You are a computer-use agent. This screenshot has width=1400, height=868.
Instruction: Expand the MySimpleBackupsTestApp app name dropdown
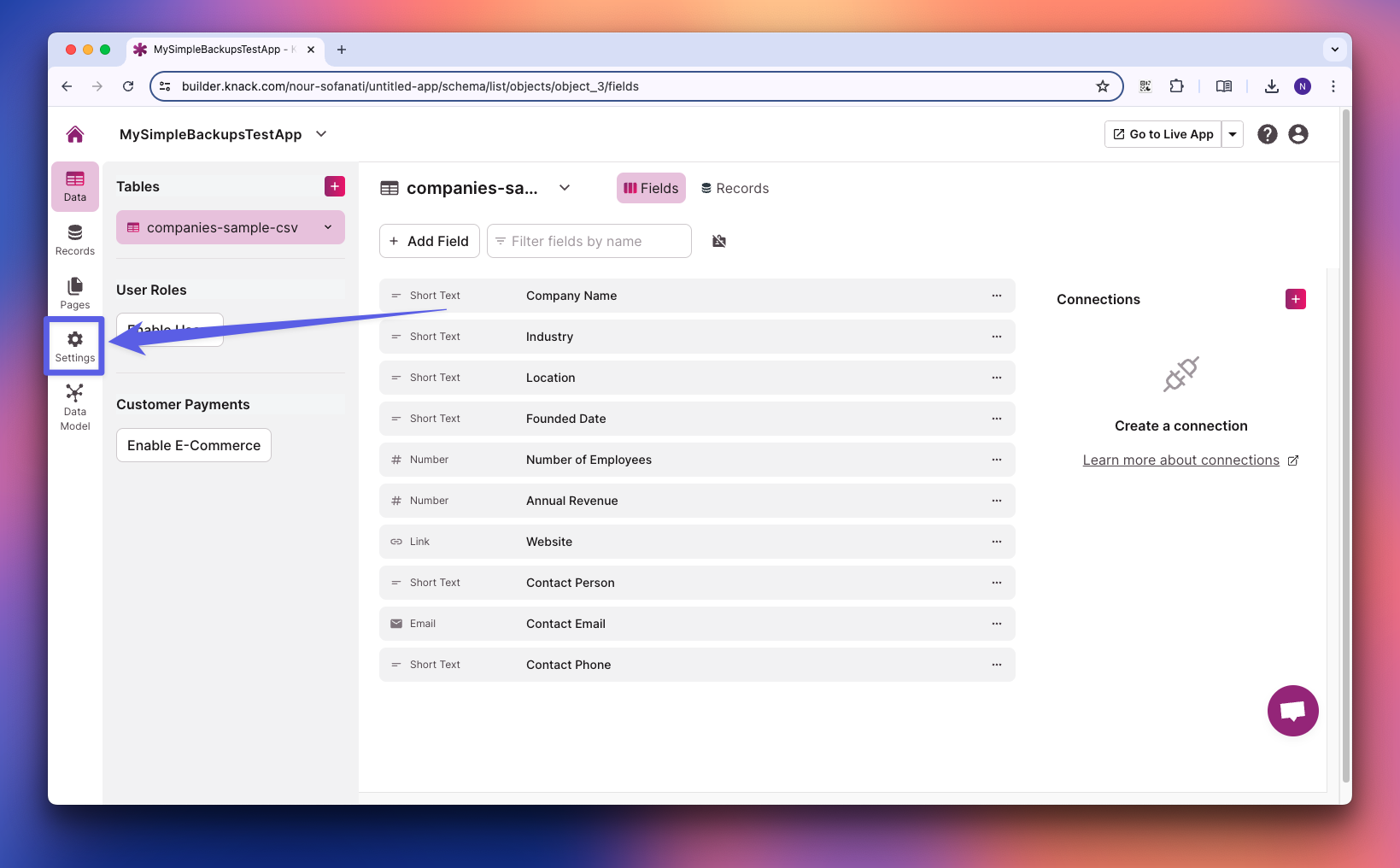pyautogui.click(x=321, y=134)
